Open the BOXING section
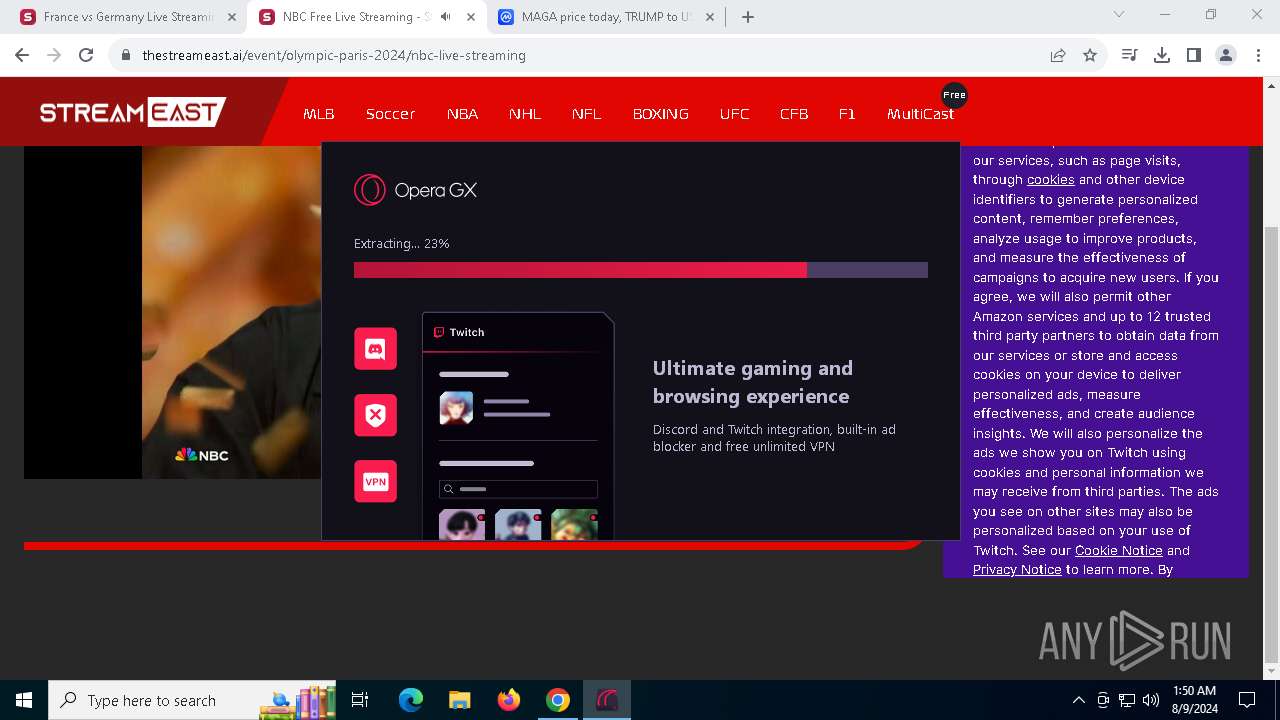The width and height of the screenshot is (1280, 720). [x=661, y=114]
